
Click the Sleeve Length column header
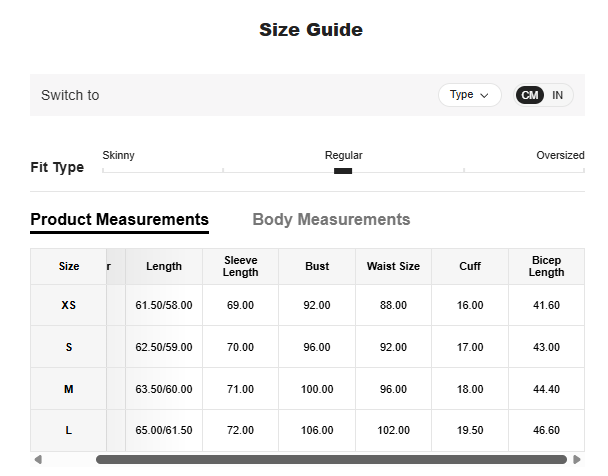240,267
